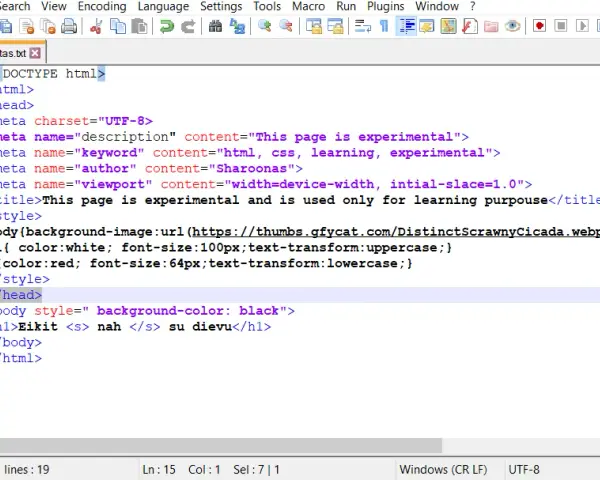Open the ? help menu
Viewport: 600px width, 480px height.
[473, 7]
